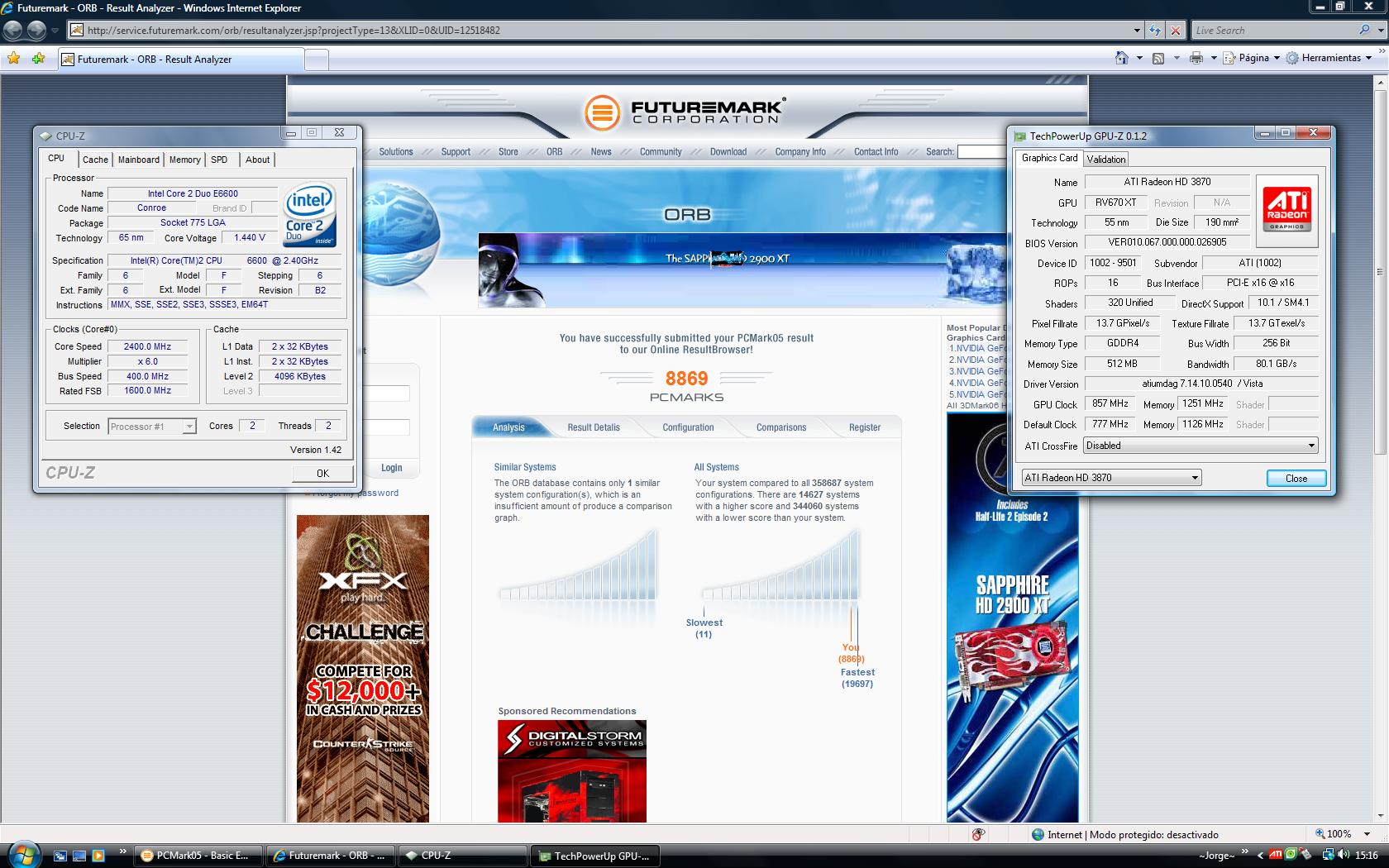Screen dimensions: 1389x868
Task: Open Company Info nav link
Action: pyautogui.click(x=800, y=152)
